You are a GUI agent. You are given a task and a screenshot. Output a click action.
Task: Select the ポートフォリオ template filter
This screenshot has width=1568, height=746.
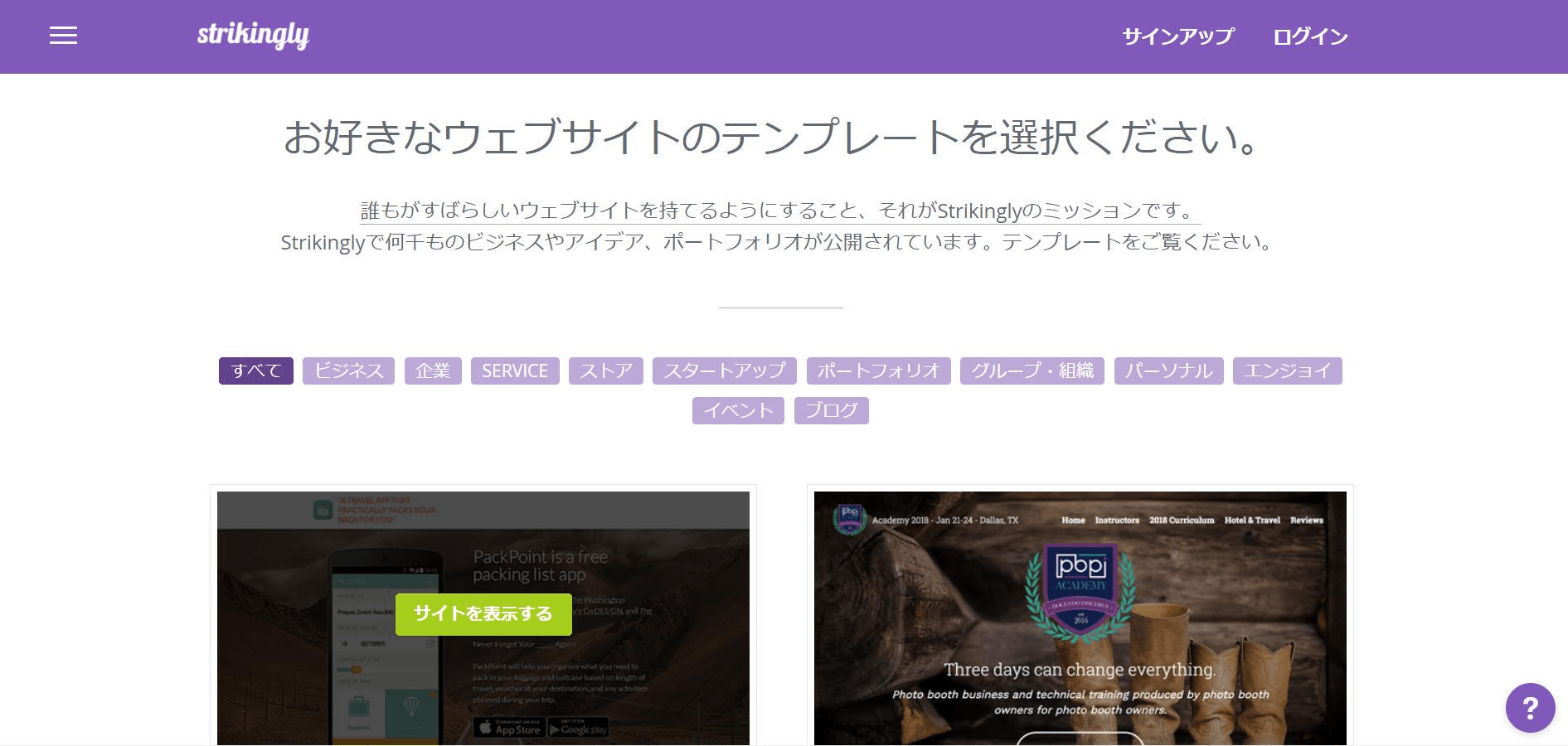point(878,371)
